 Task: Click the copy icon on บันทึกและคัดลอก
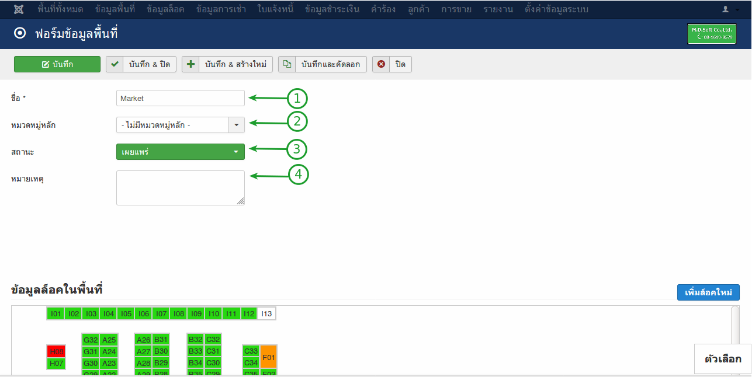pyautogui.click(x=287, y=64)
